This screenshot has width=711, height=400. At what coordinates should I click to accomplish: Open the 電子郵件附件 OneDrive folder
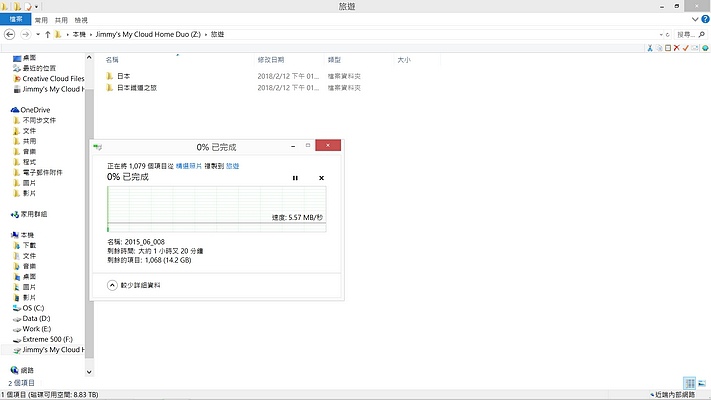tap(38, 172)
